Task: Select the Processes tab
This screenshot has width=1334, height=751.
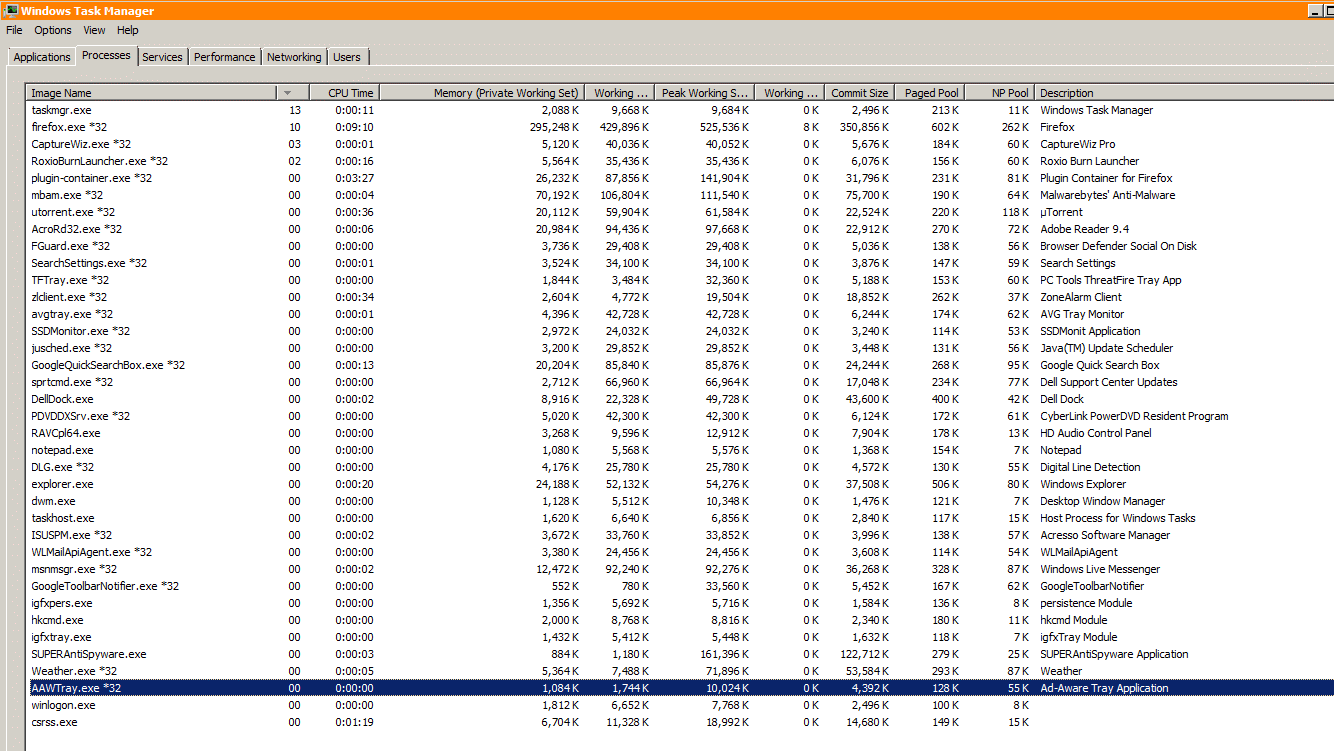Action: 106,55
